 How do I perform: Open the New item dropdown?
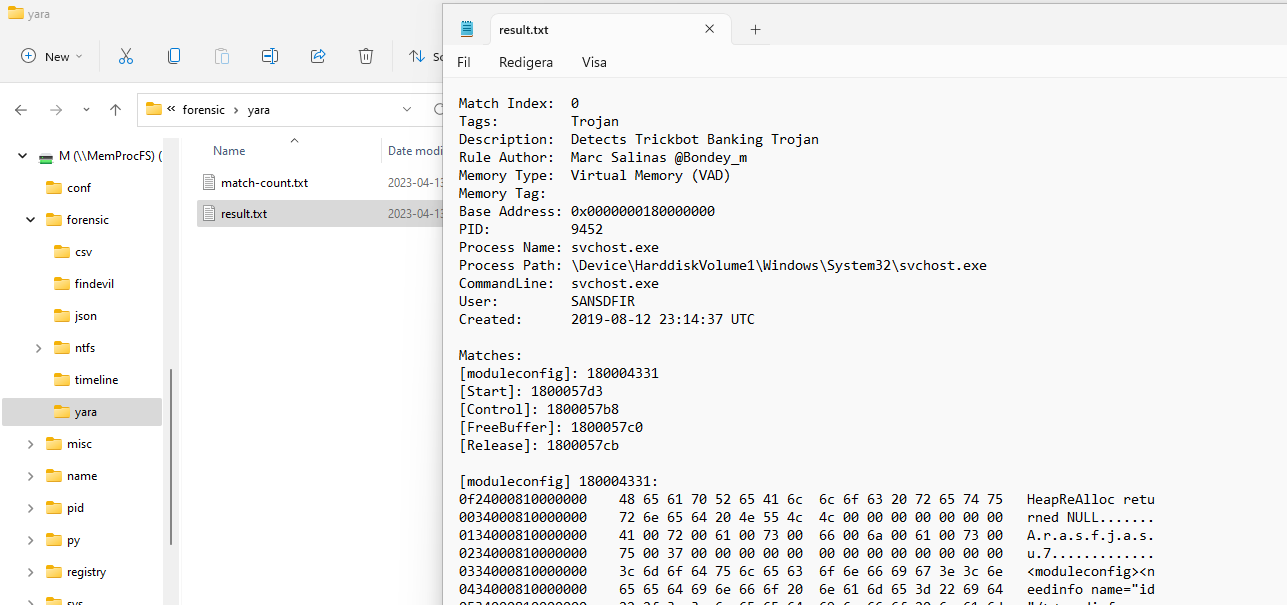[x=52, y=57]
